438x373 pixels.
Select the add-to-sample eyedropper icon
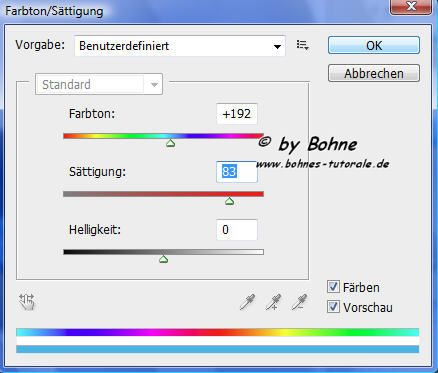[x=273, y=302]
